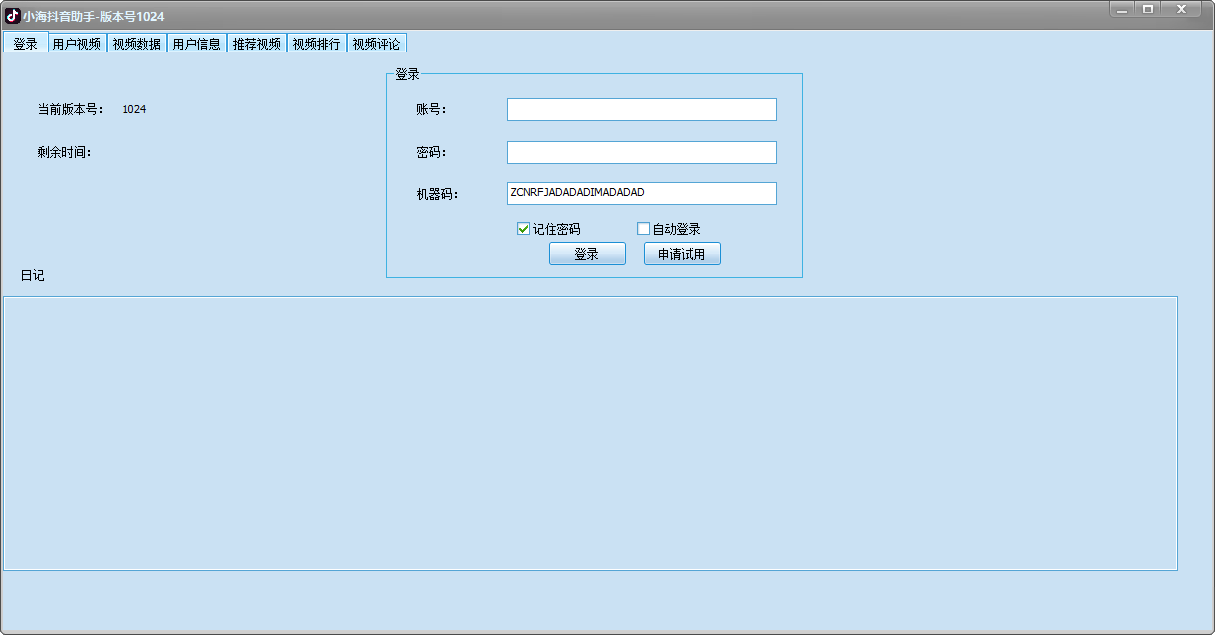Show the 视频评论 tab

tap(377, 44)
